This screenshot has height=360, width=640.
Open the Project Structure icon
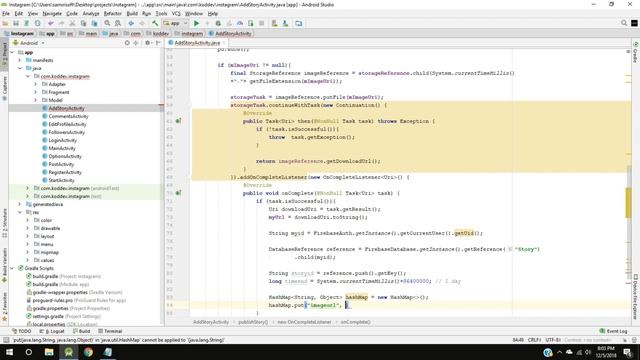click(x=299, y=24)
